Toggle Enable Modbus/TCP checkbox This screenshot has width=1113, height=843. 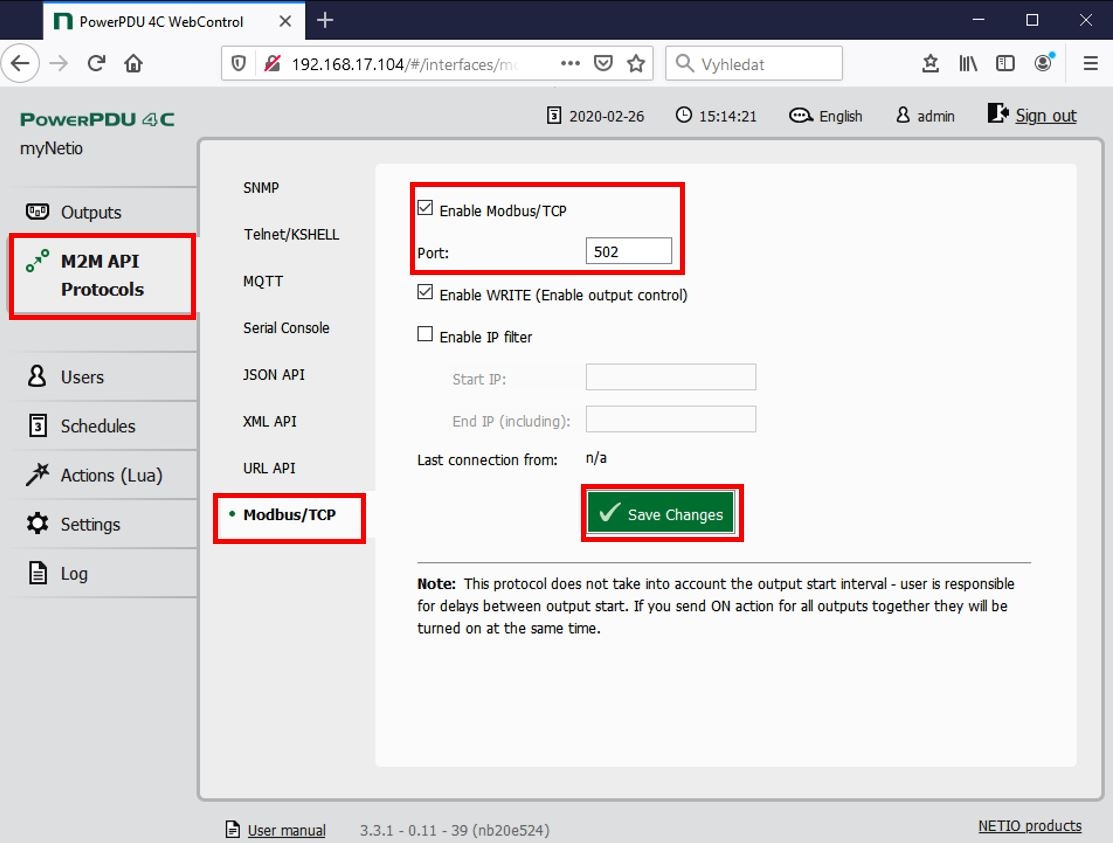coord(425,208)
